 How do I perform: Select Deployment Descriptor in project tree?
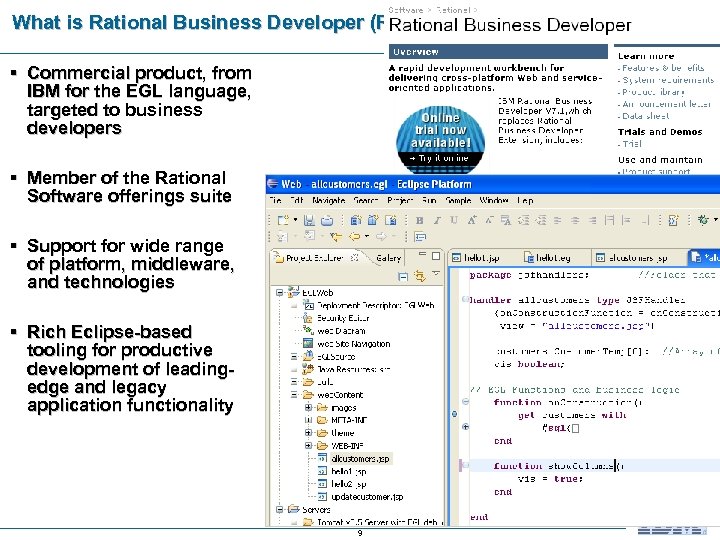pyautogui.click(x=376, y=305)
